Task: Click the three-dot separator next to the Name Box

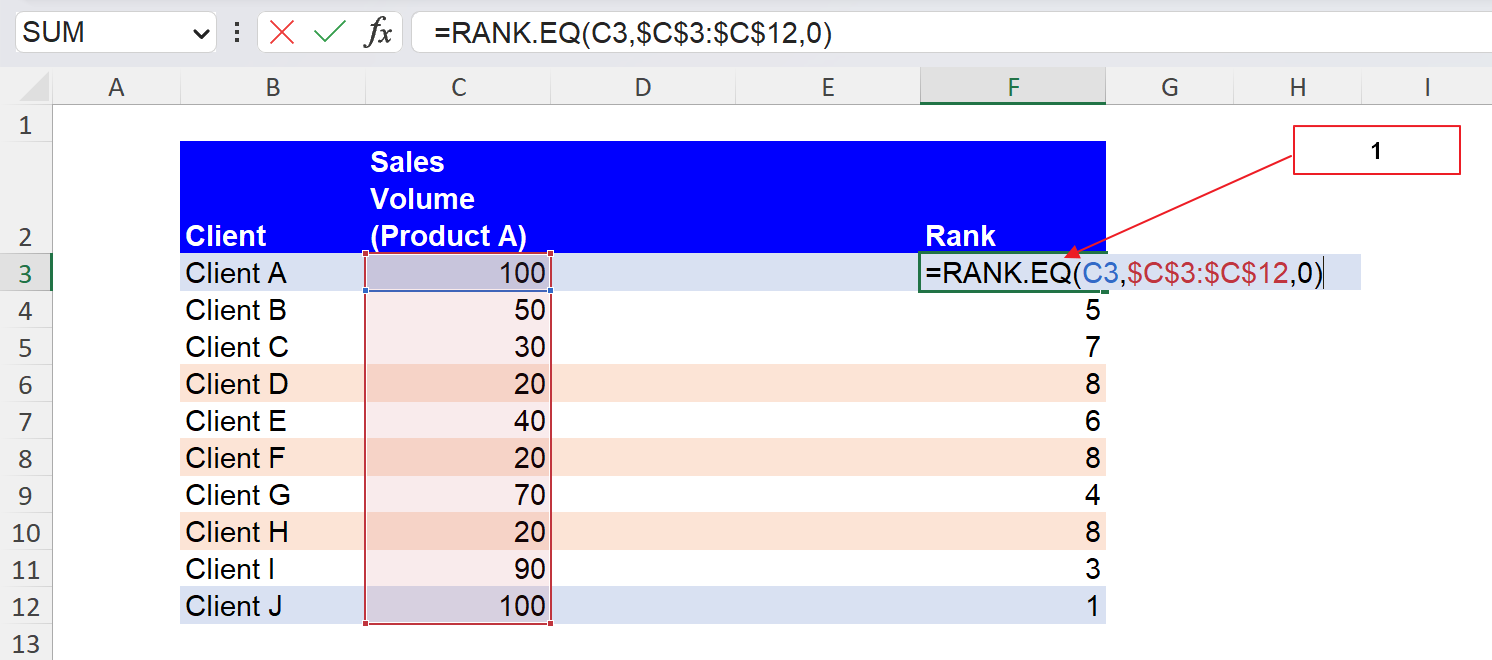Action: click(236, 31)
